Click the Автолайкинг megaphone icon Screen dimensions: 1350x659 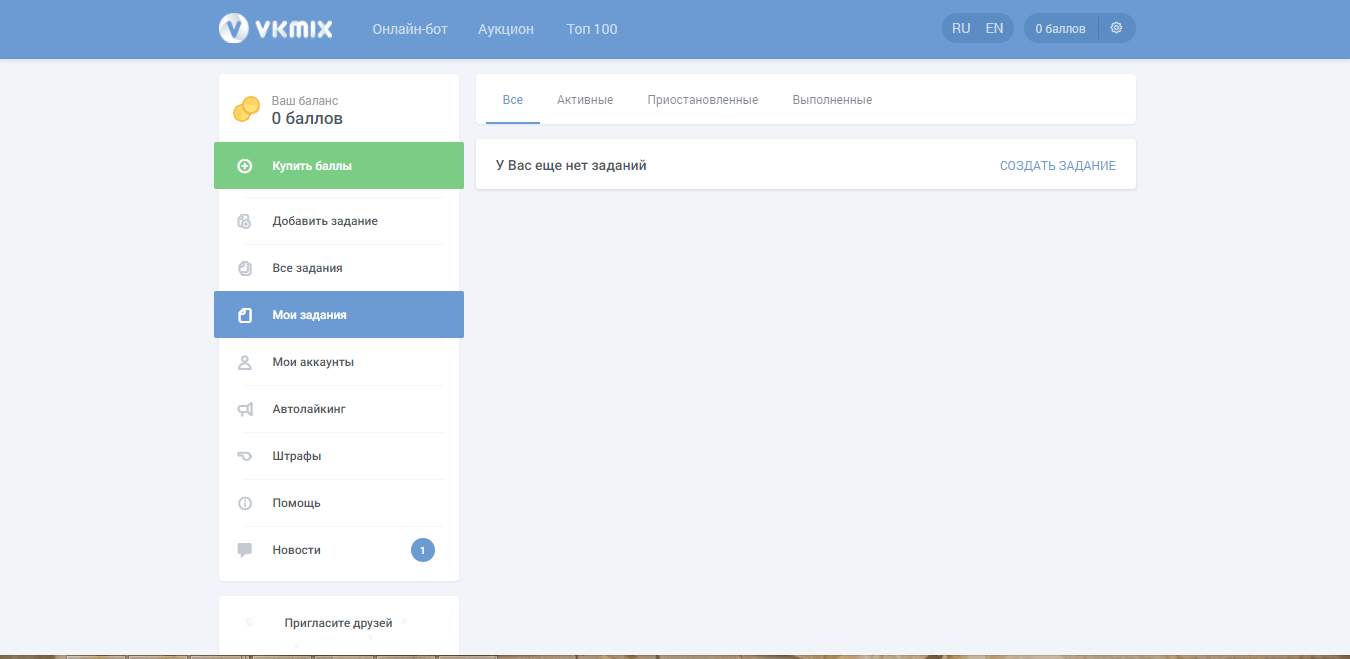[245, 409]
